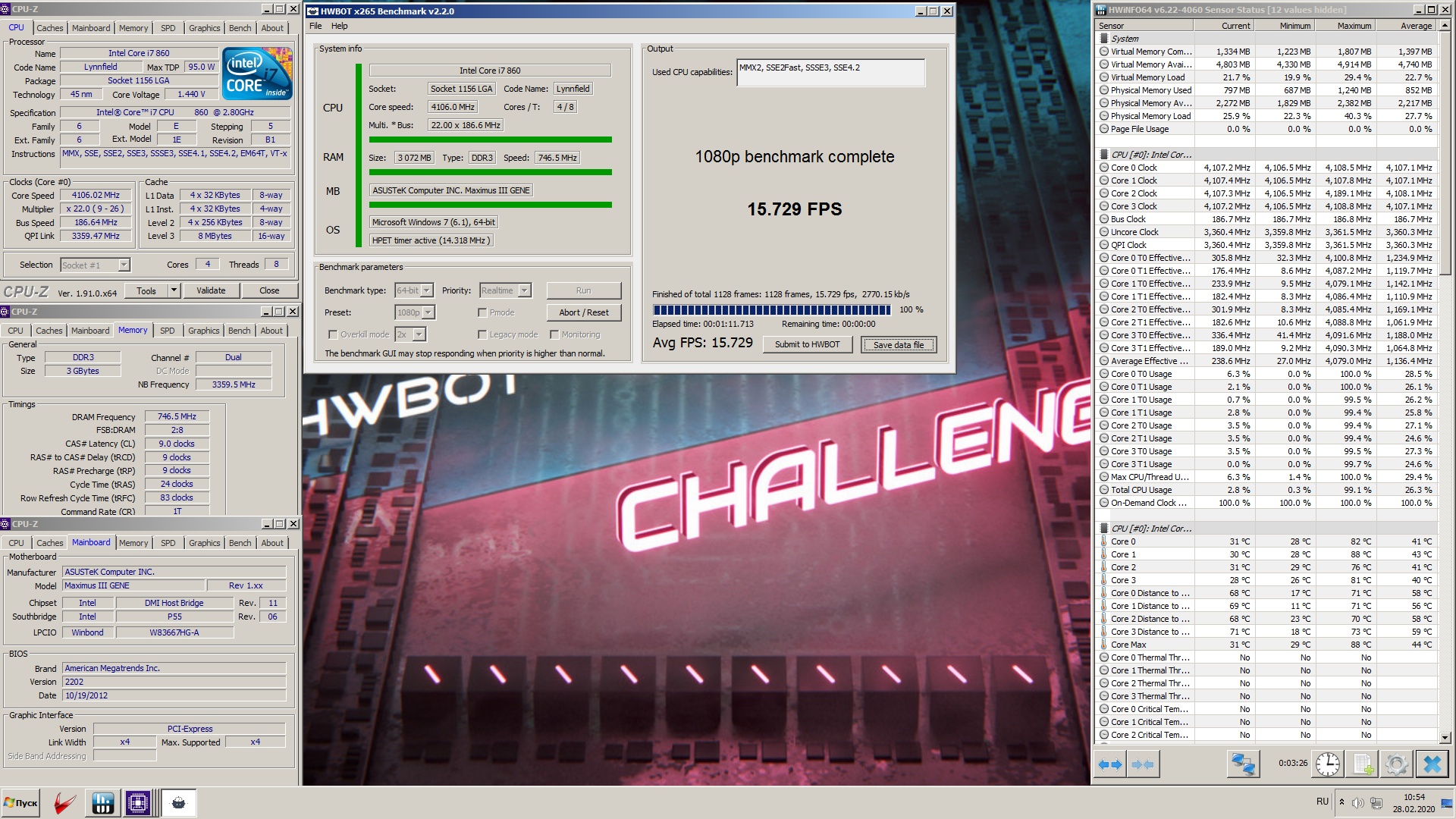Click the benchmark progress bar at 100 %
Screen dimensions: 1456x819
(x=772, y=310)
